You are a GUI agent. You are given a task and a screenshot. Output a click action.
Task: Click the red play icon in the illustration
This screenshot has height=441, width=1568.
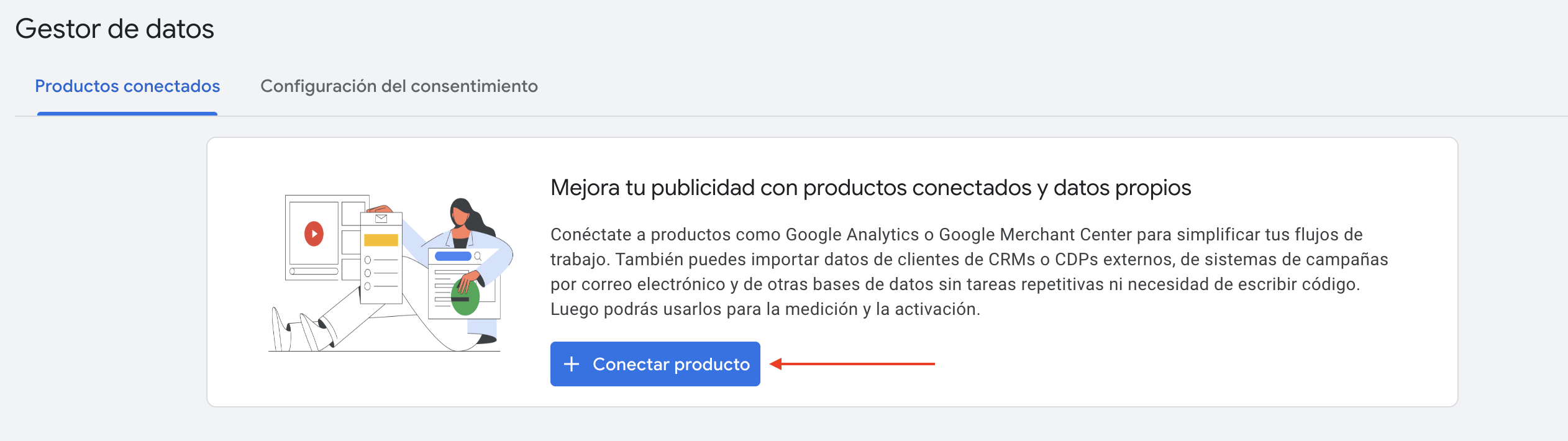(314, 234)
